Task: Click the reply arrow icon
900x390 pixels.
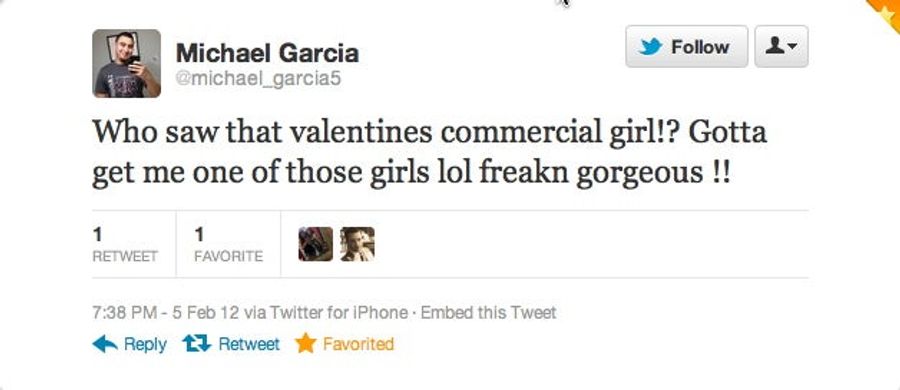Action: pyautogui.click(x=104, y=344)
